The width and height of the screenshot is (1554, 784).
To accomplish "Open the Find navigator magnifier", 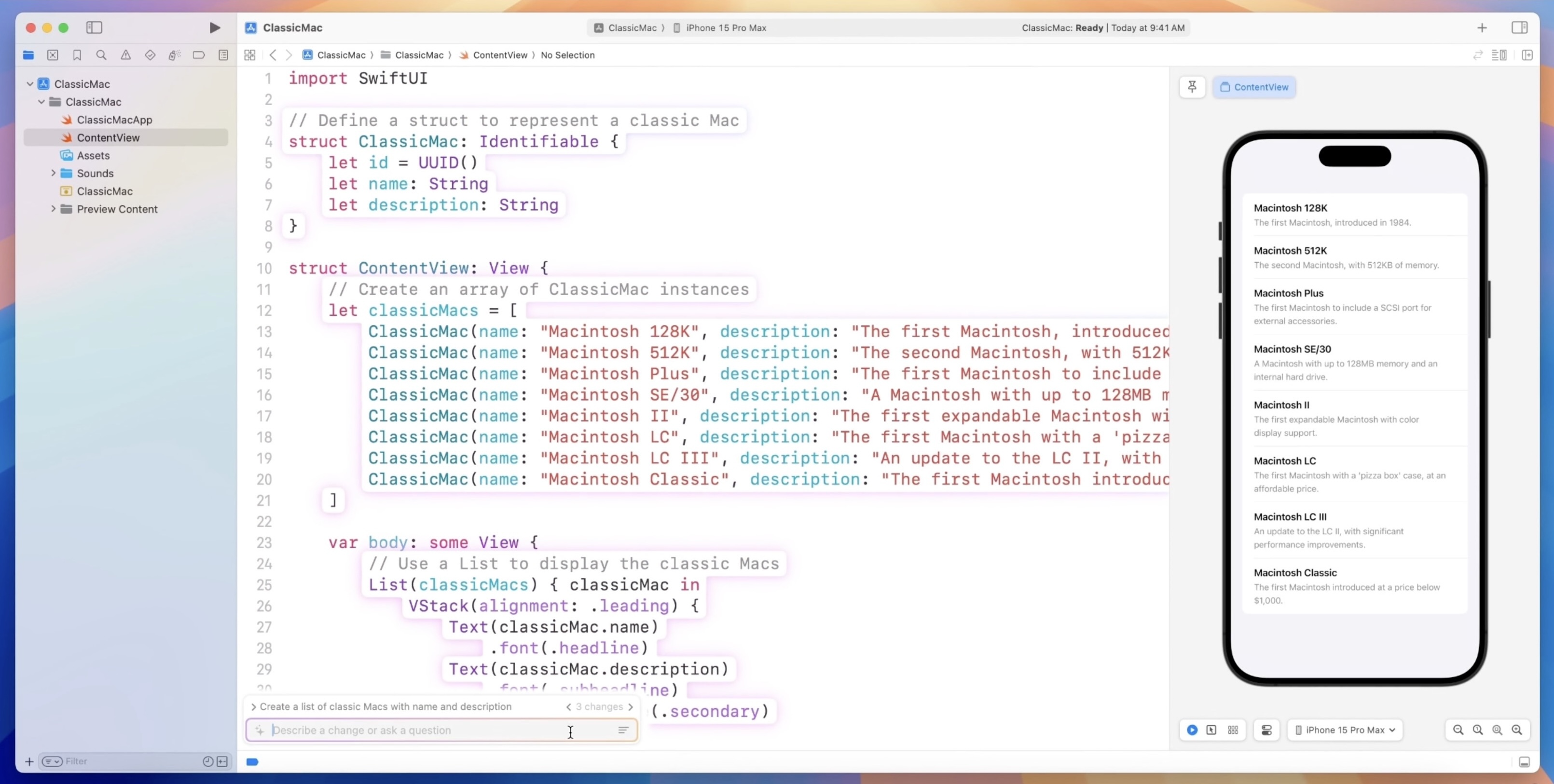I will 101,55.
